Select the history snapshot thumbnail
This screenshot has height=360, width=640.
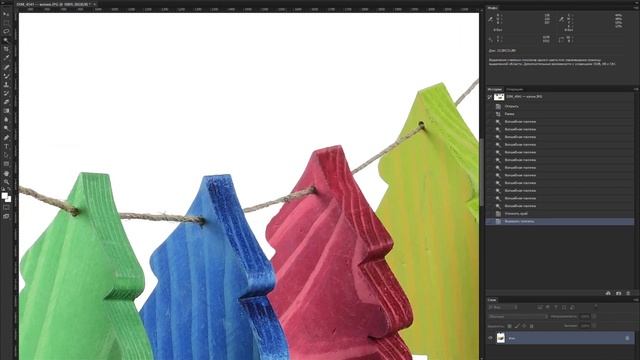point(499,97)
